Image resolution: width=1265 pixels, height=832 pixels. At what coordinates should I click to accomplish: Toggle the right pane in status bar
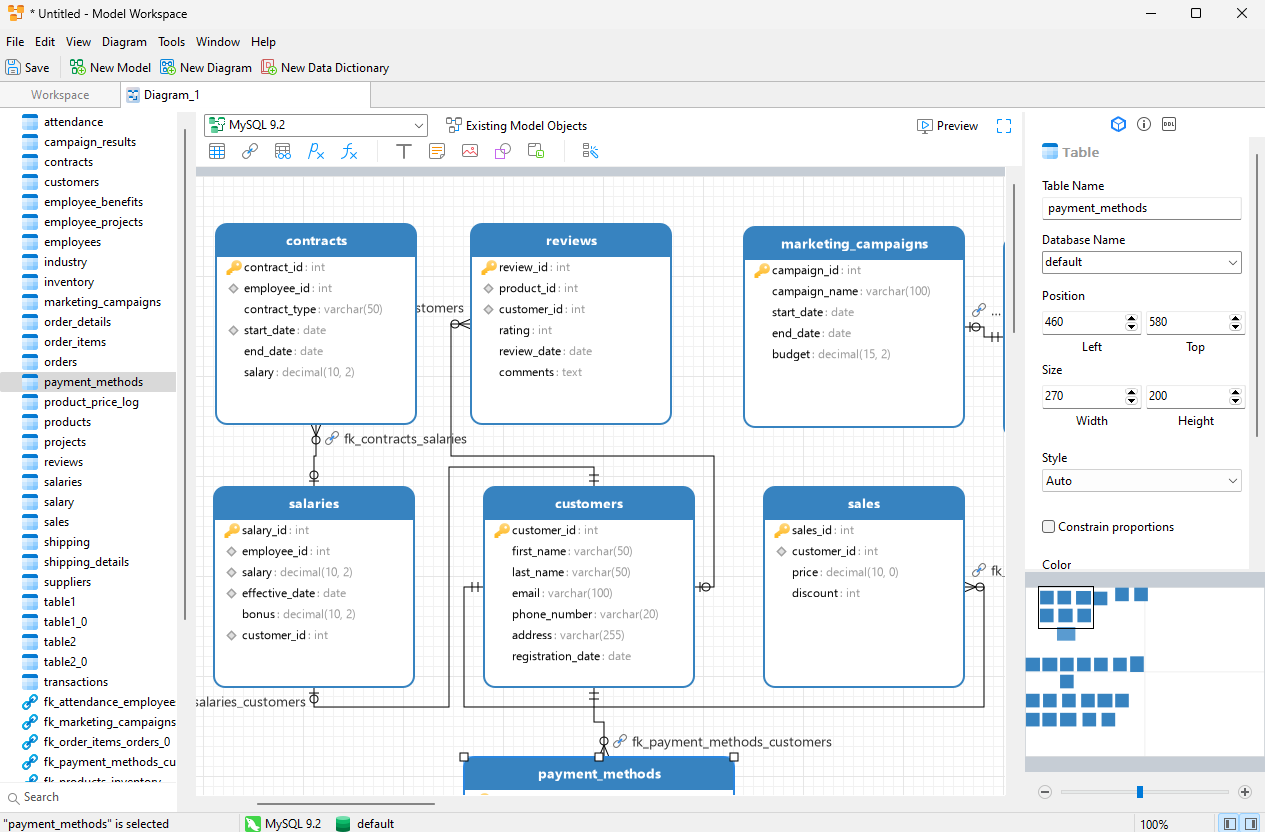1251,823
